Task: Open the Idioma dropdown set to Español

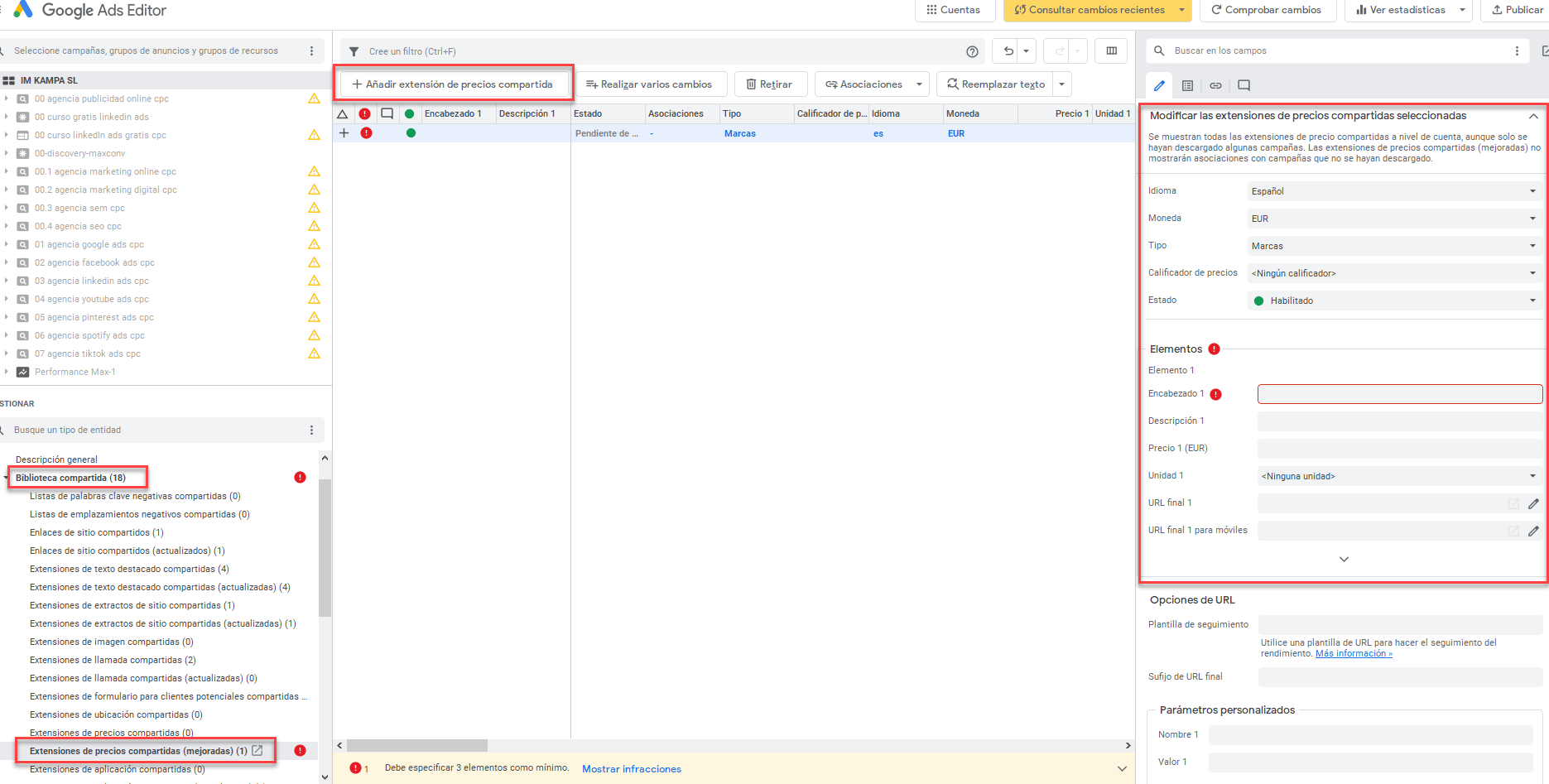Action: [x=1393, y=191]
